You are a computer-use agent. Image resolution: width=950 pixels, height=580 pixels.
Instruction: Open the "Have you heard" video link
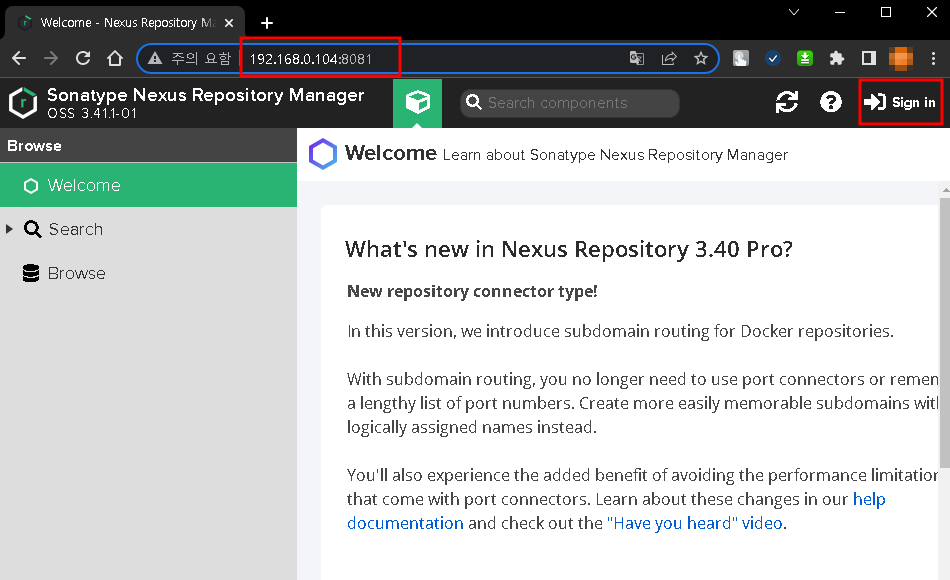tap(694, 523)
